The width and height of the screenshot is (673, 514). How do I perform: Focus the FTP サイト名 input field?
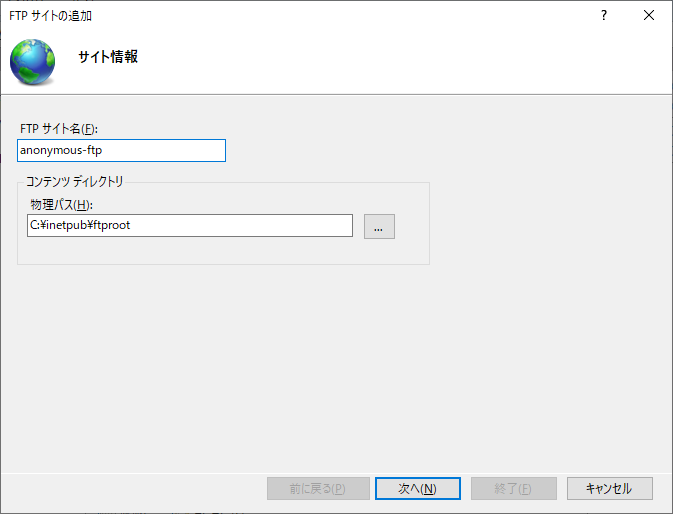(122, 150)
